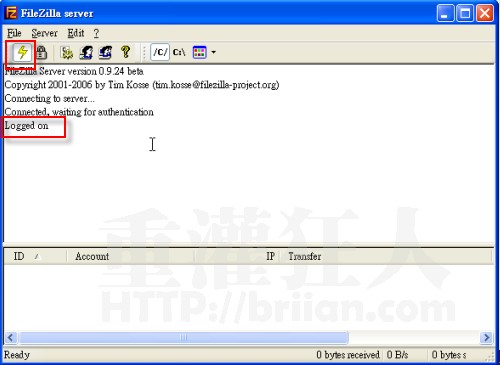Sort connections by Transfer column header
The width and height of the screenshot is (500, 365).
coord(386,256)
